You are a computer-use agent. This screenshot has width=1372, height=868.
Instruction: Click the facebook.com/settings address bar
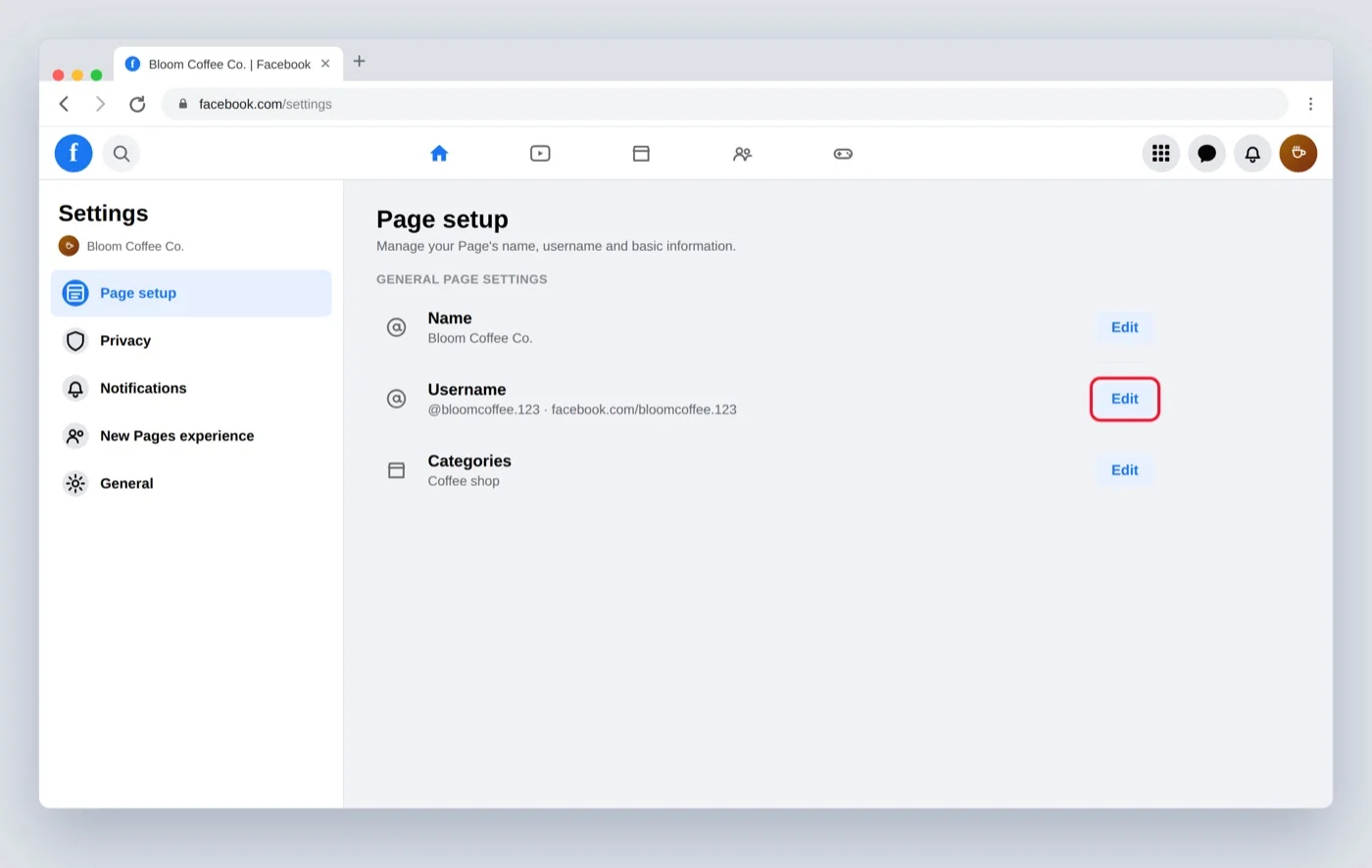725,104
